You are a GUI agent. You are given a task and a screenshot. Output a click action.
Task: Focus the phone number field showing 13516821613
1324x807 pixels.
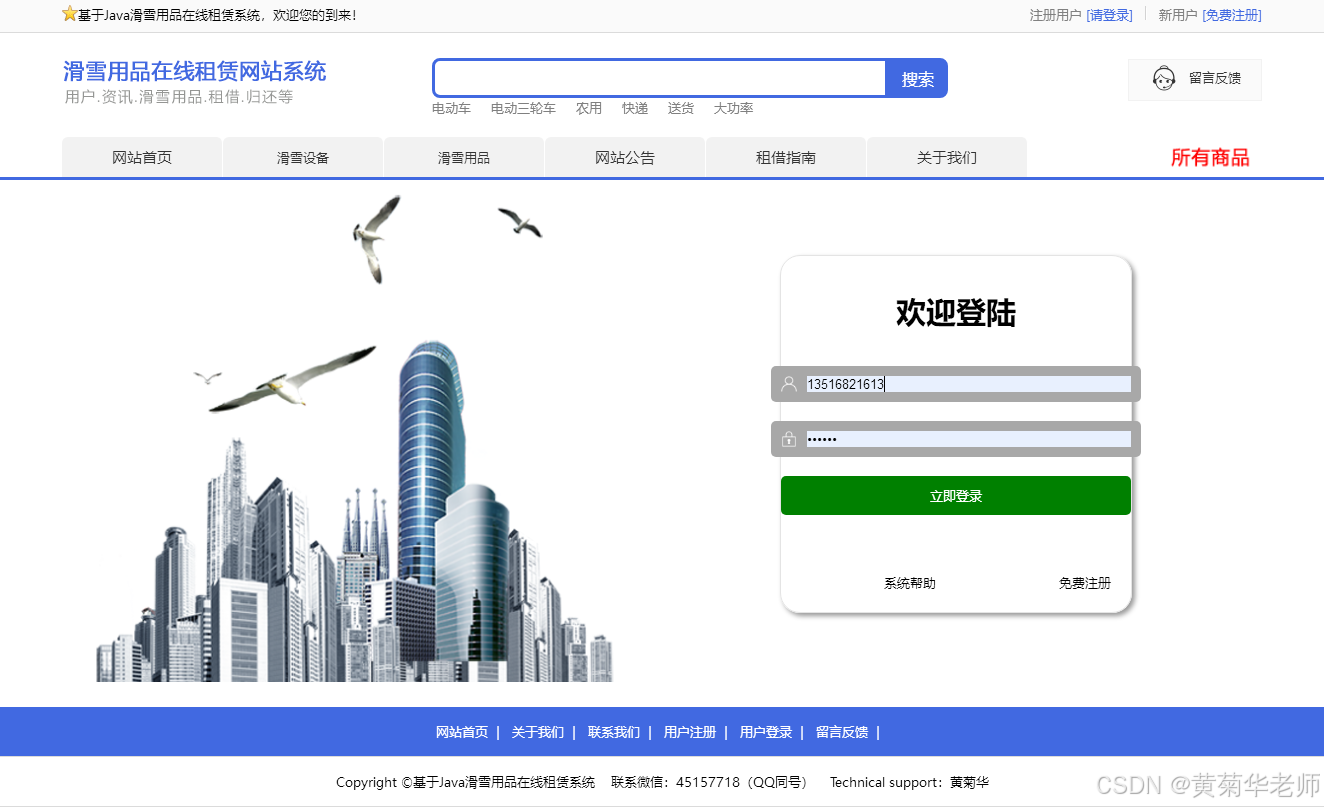[968, 384]
